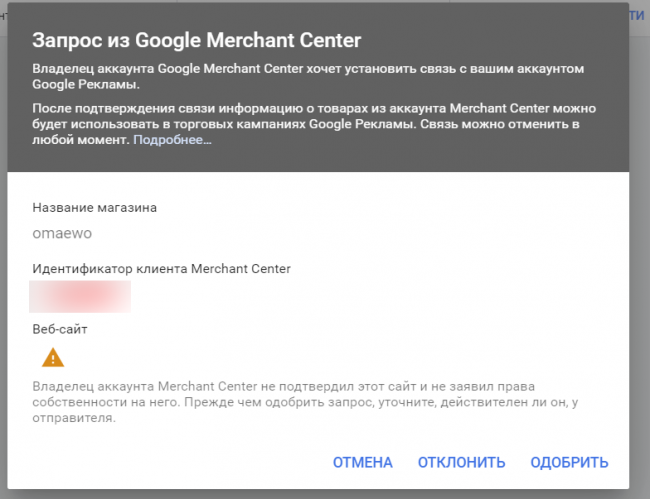Reject the request via ОТКЛОНИТЬ
Screen dimensions: 650x499
[x=461, y=462]
